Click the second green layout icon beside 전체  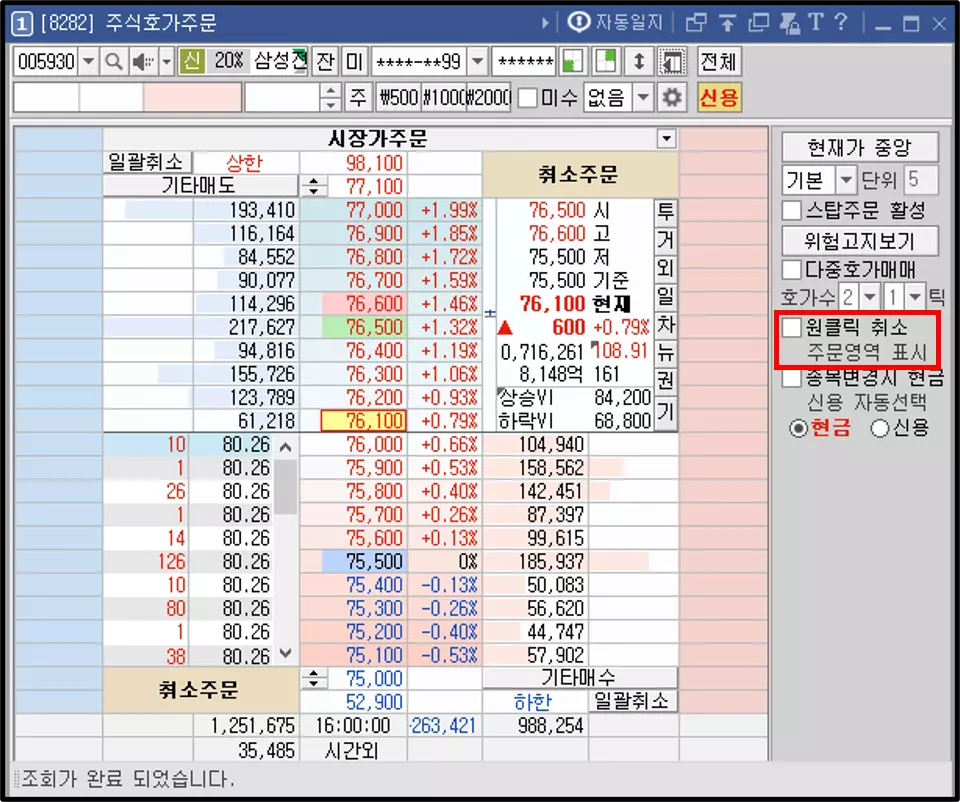[x=605, y=61]
